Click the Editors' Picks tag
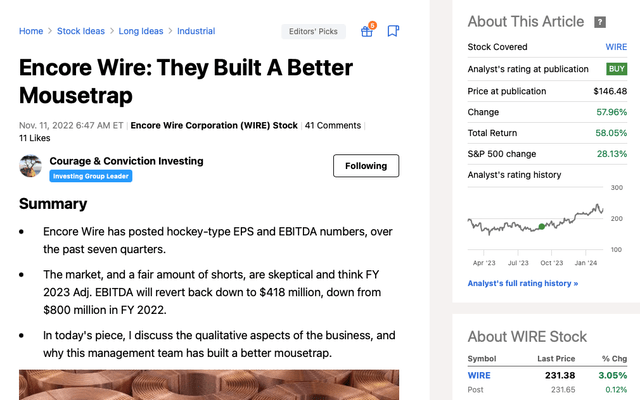 pyautogui.click(x=313, y=31)
